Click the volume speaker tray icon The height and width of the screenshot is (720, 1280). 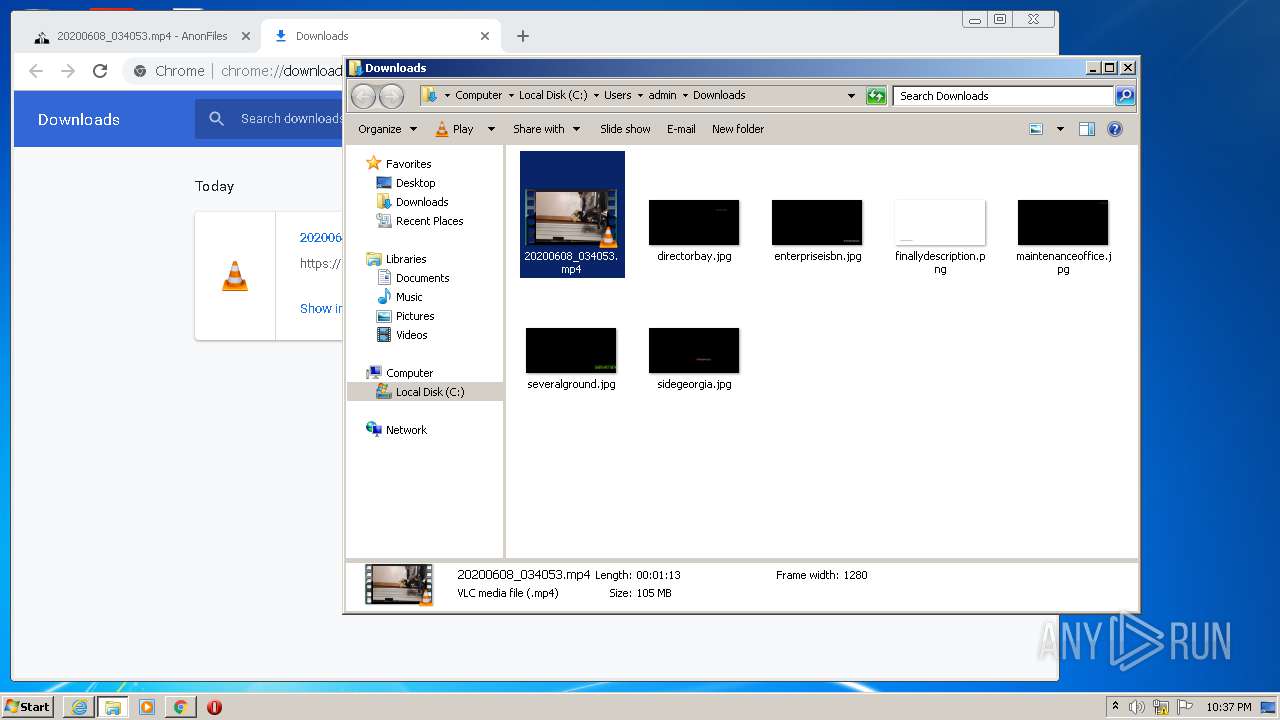tap(1137, 707)
